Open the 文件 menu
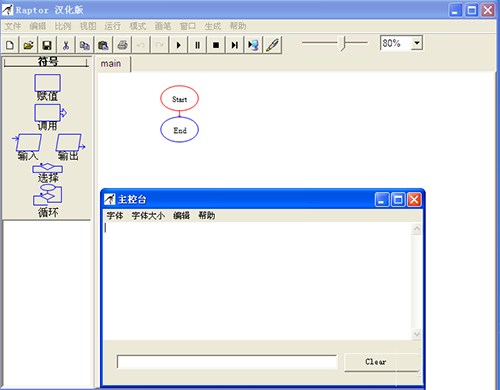This screenshot has height=390, width=500. tap(13, 26)
